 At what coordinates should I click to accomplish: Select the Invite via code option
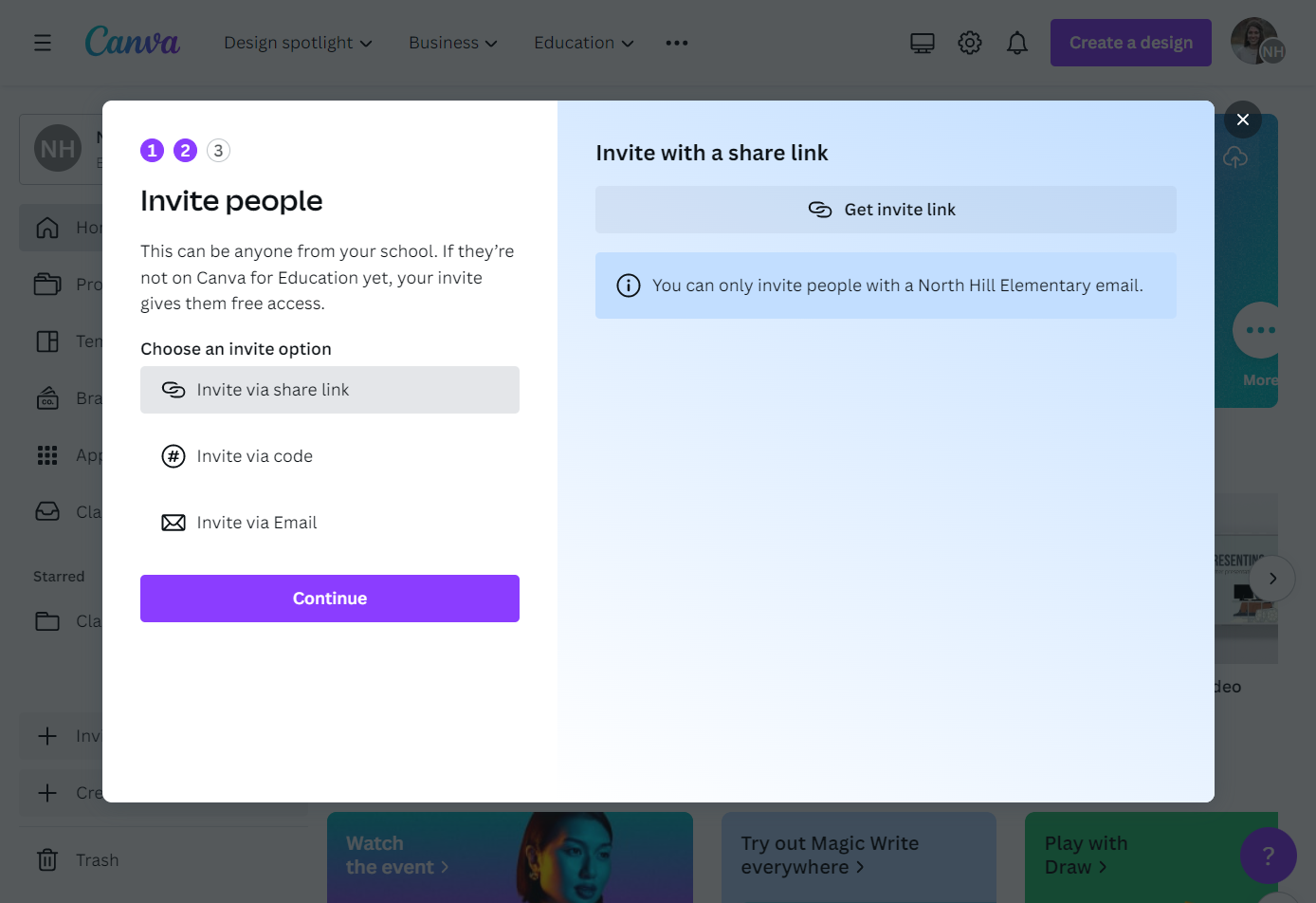(330, 456)
